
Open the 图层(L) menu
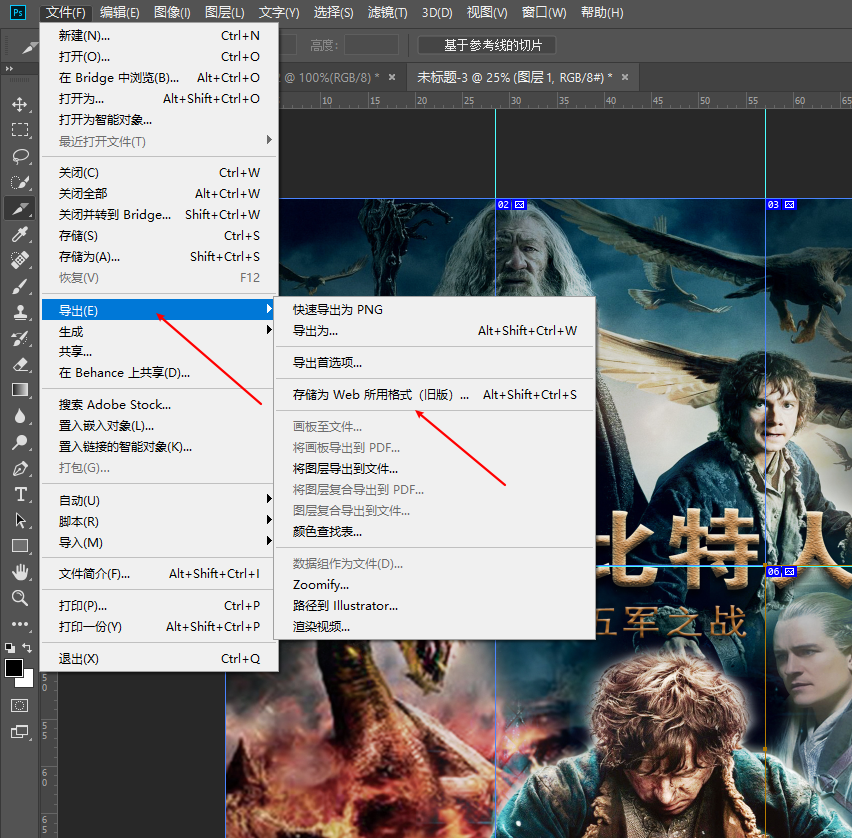coord(224,12)
